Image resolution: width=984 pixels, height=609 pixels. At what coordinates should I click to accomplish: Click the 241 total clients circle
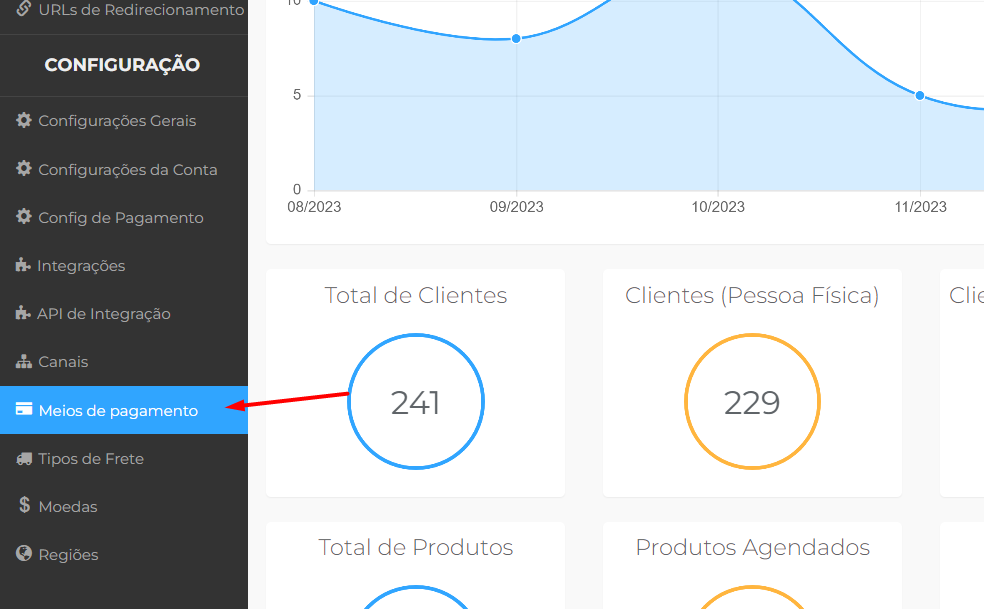415,401
